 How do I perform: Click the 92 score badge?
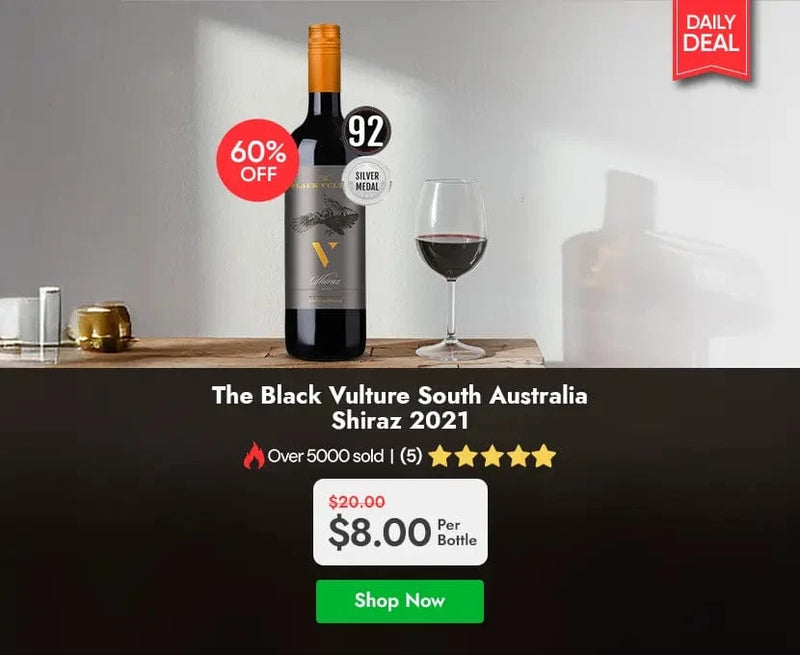point(366,131)
